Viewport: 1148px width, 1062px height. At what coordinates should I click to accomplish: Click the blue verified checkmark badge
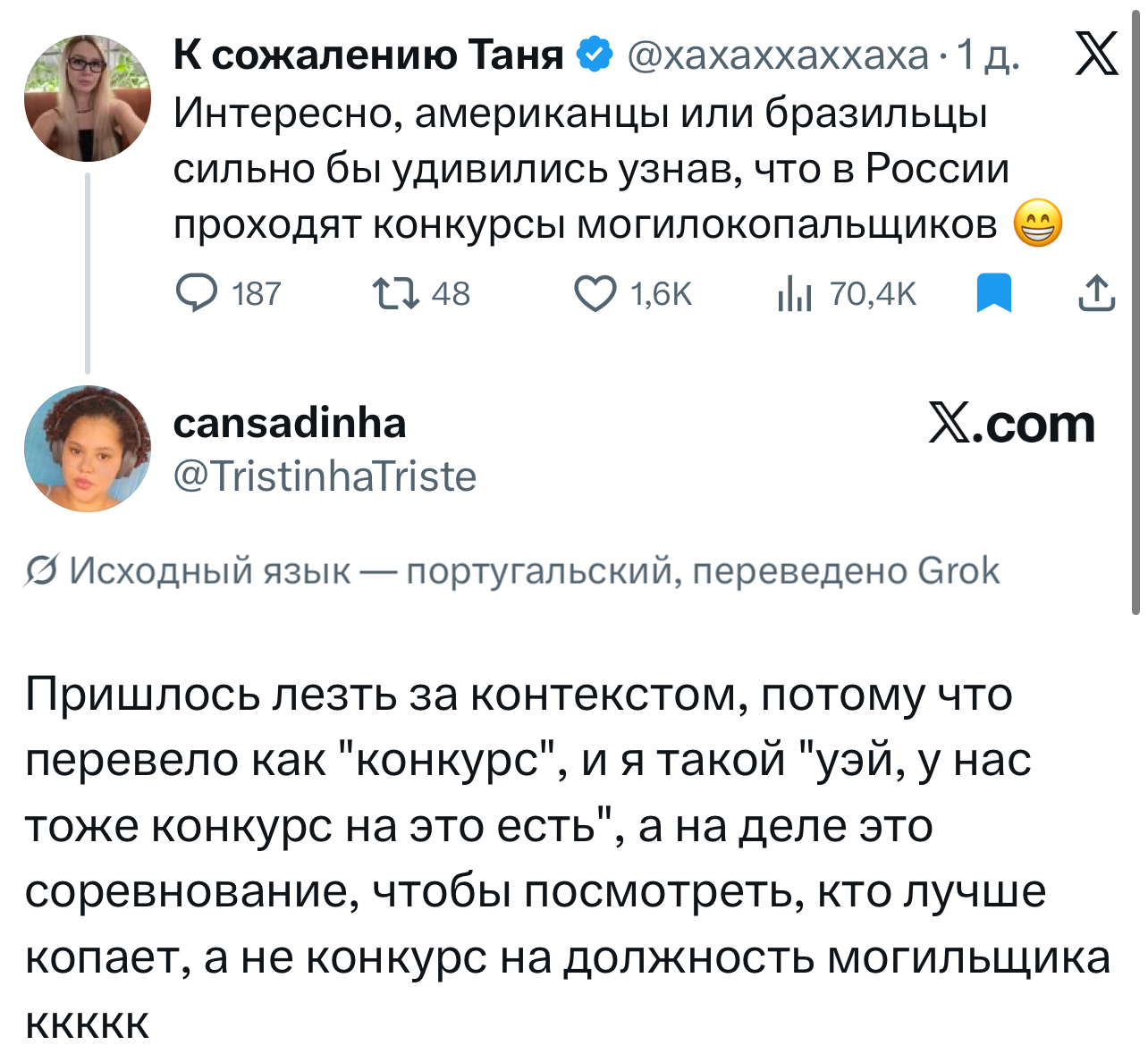pos(595,55)
